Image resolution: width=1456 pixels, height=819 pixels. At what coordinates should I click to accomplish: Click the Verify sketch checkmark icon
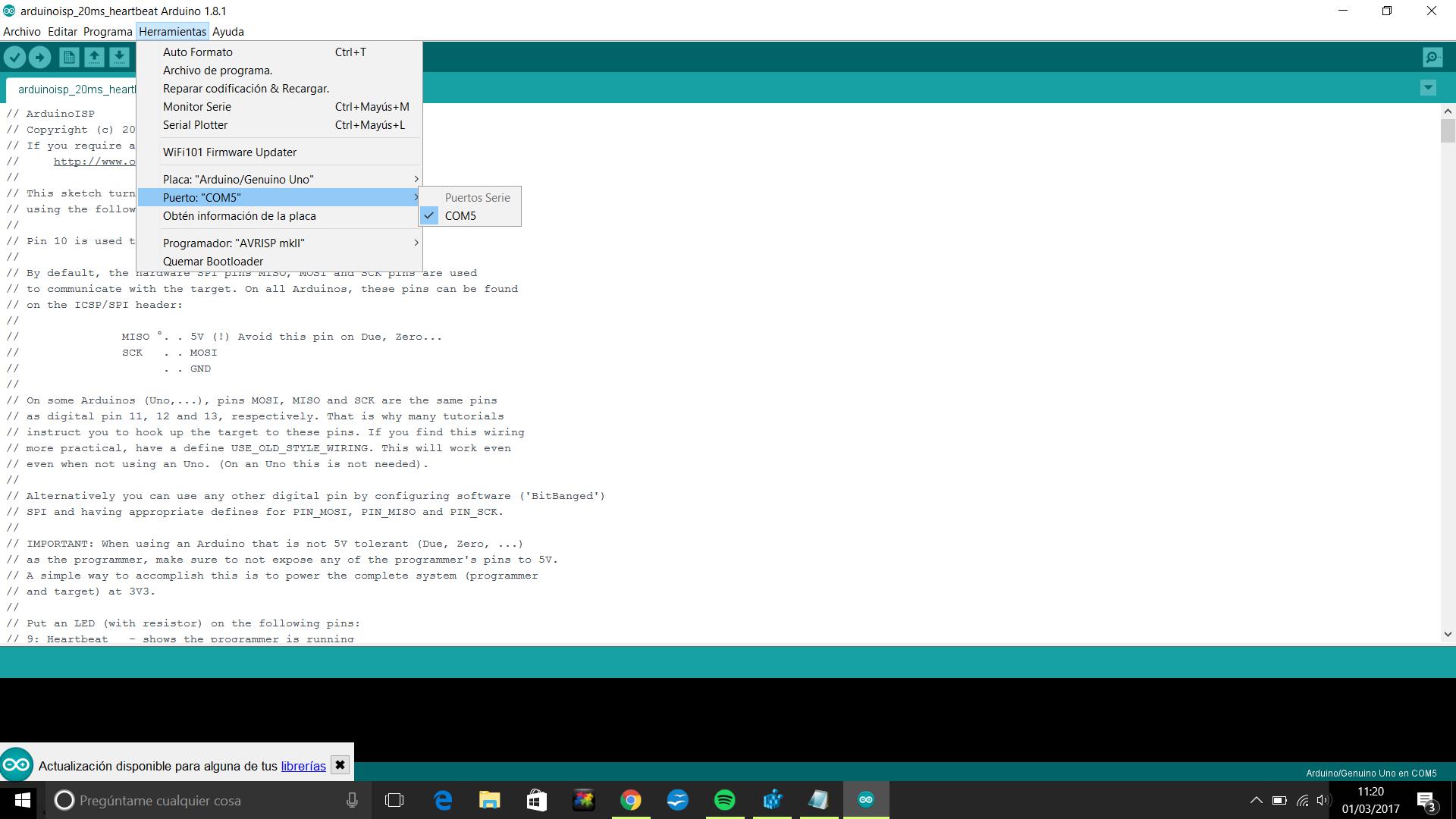(14, 57)
